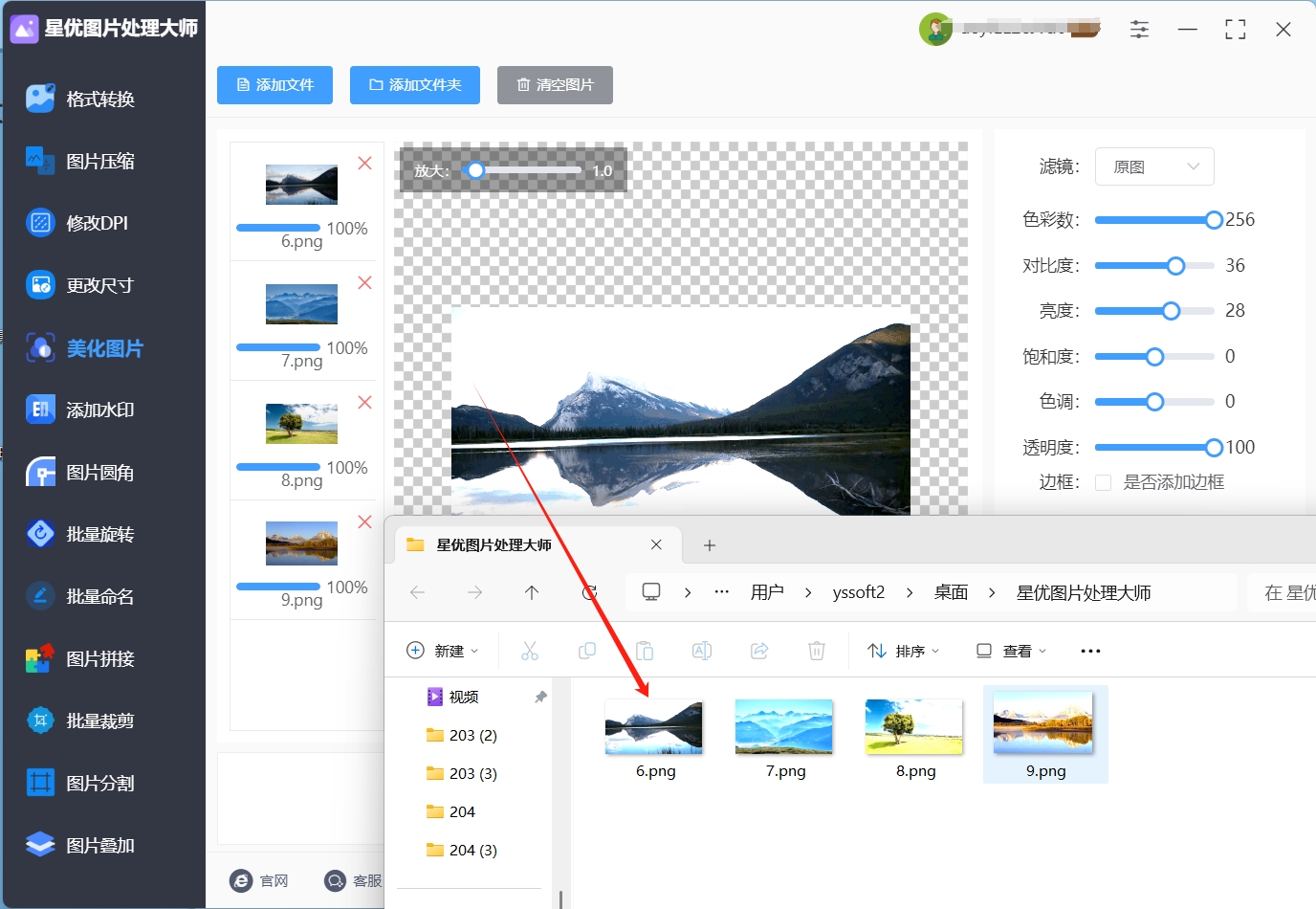Refresh the File Explorer folder
Image resolution: width=1316 pixels, height=909 pixels.
589,592
